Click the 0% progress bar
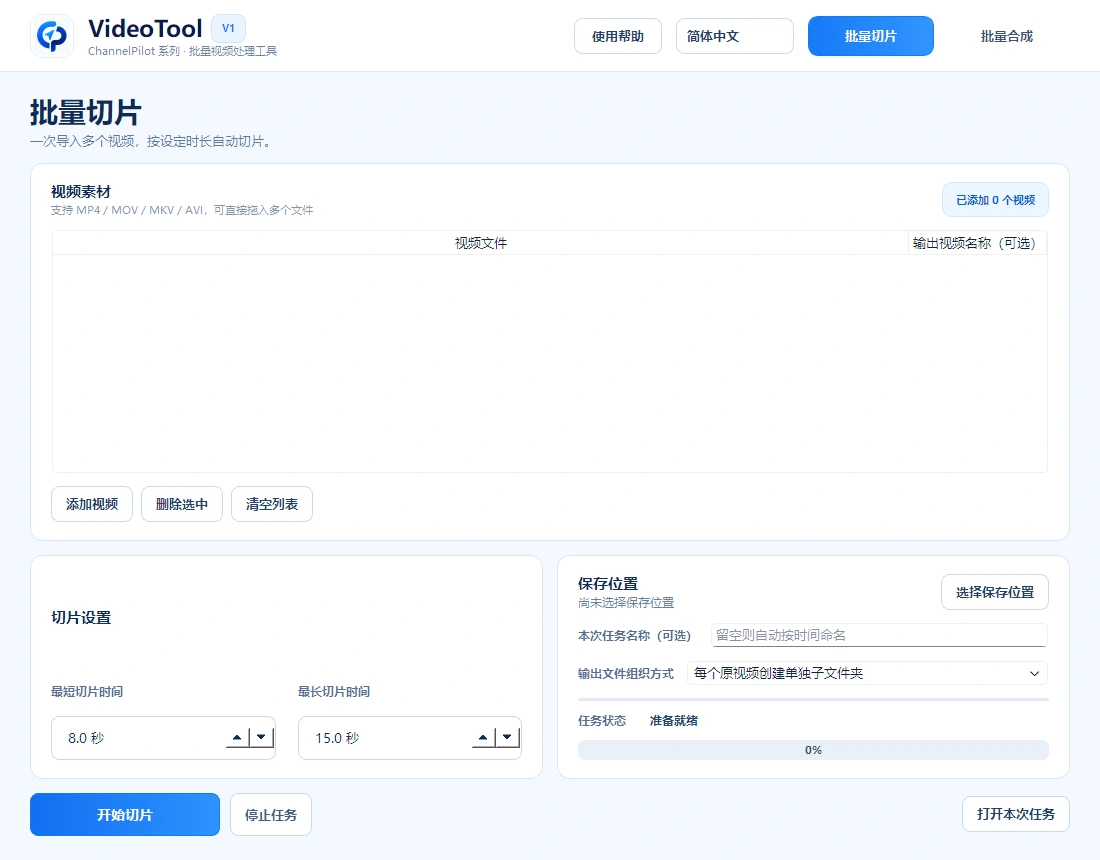The width and height of the screenshot is (1100, 860). [x=813, y=750]
